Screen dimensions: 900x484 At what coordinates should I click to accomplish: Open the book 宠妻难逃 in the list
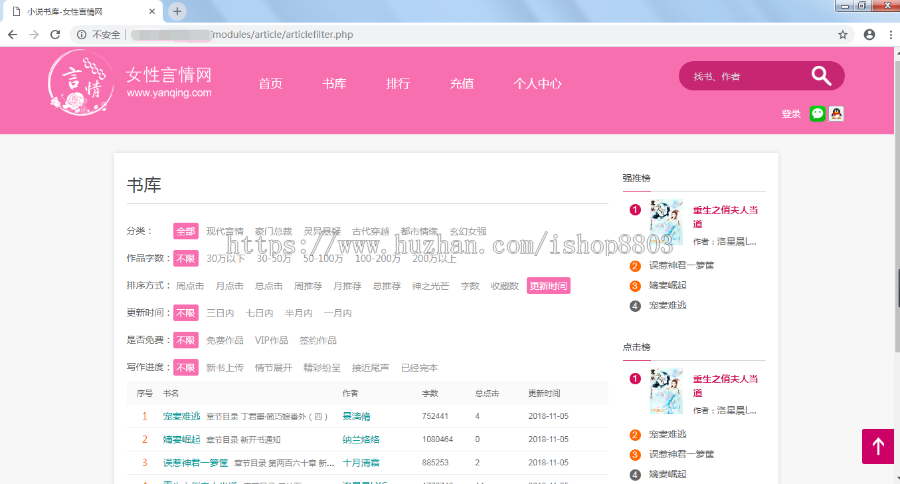(182, 416)
